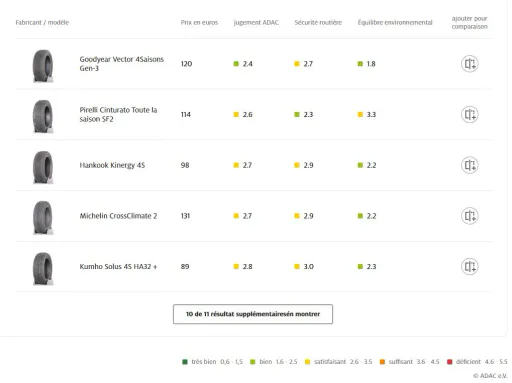Add Goodyear Vector 4Saisons Gen-3 to comparison
The height and width of the screenshot is (383, 512).
click(470, 64)
